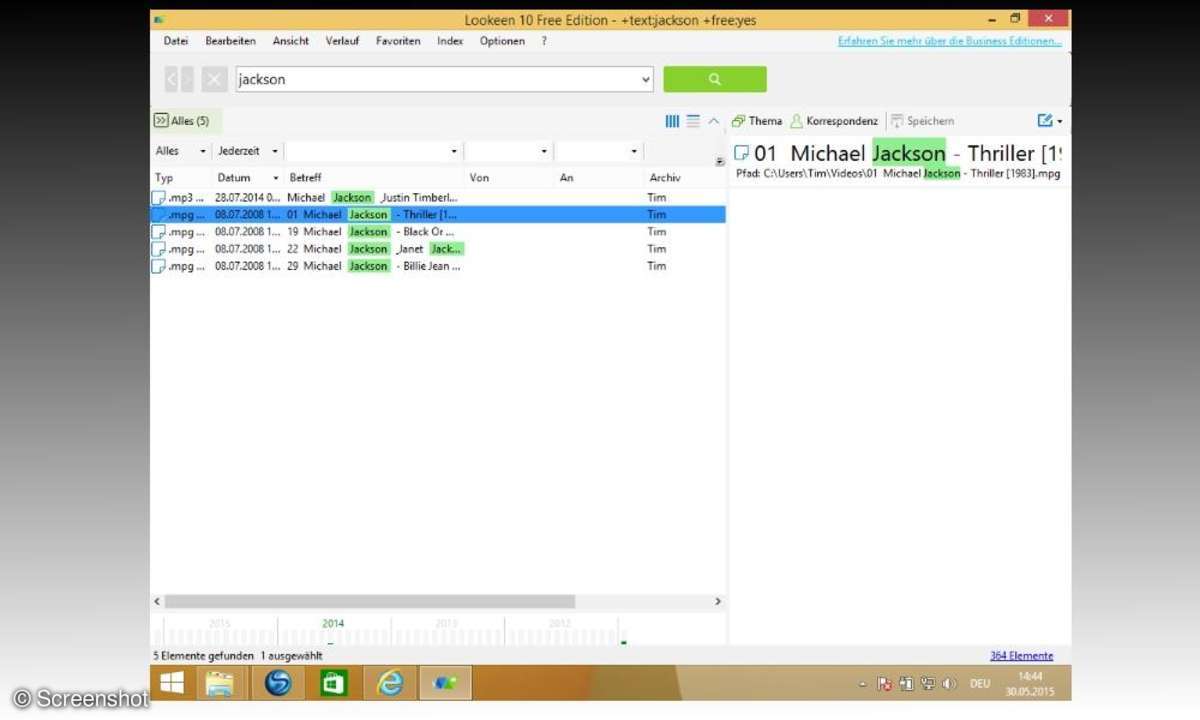Show Korrespondenz for selected item
The width and height of the screenshot is (1200, 720).
click(x=835, y=121)
